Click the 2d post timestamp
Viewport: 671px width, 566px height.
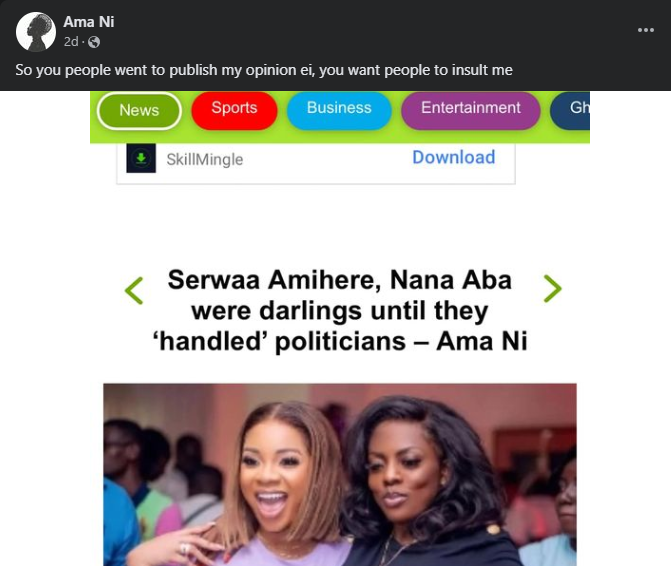[71, 42]
